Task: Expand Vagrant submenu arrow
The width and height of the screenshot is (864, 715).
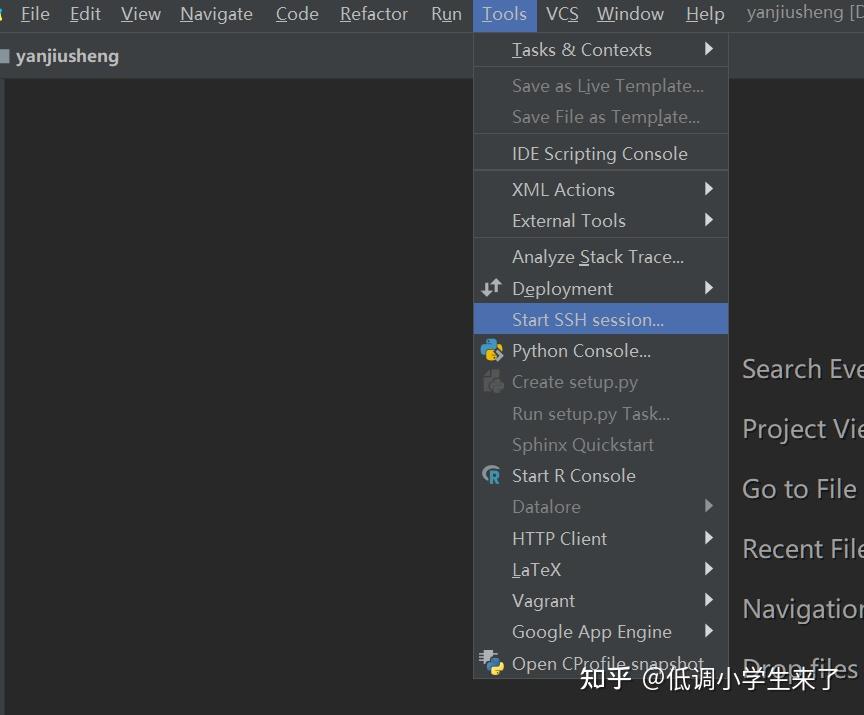Action: click(x=709, y=599)
